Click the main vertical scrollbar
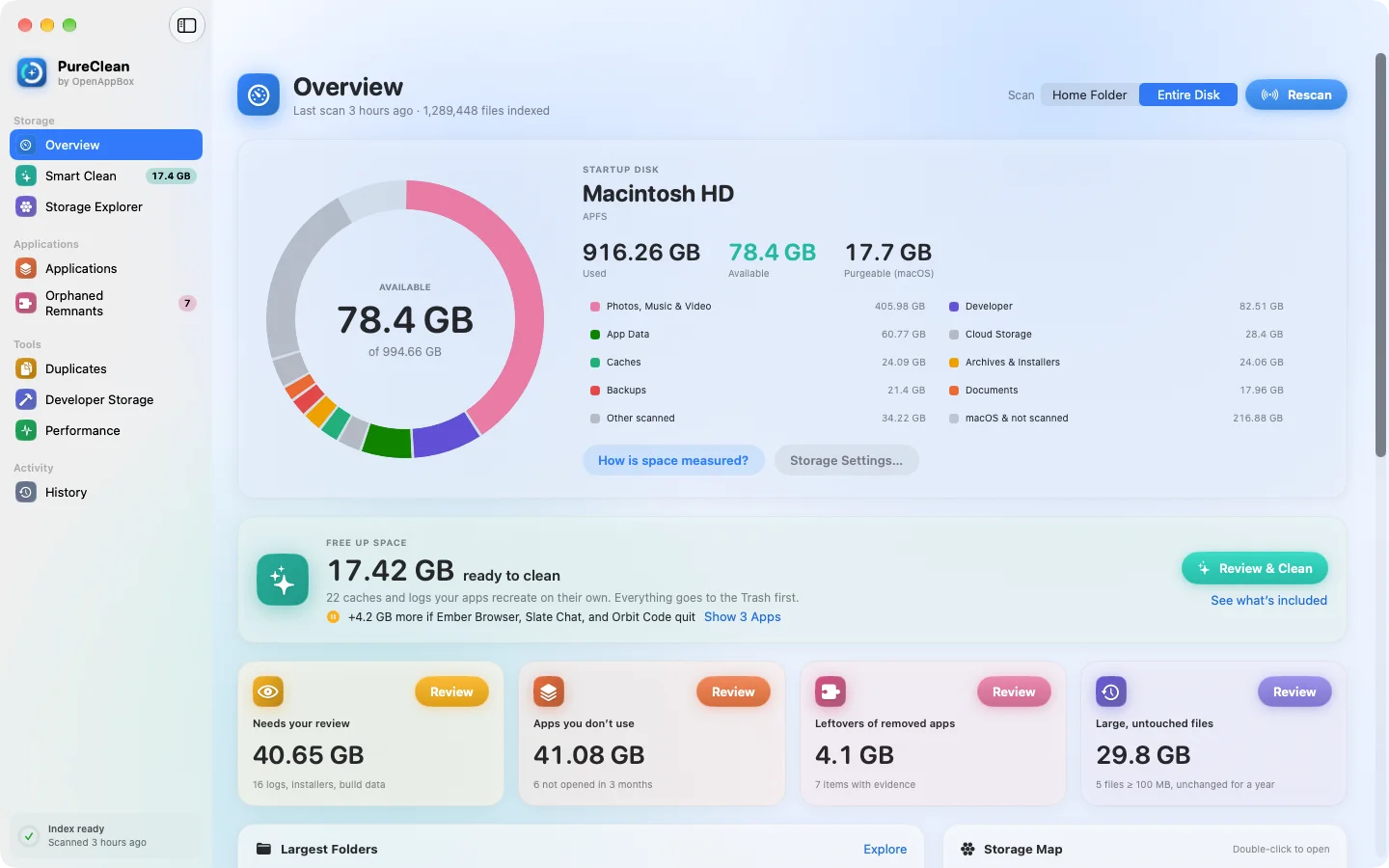 coord(1380,256)
